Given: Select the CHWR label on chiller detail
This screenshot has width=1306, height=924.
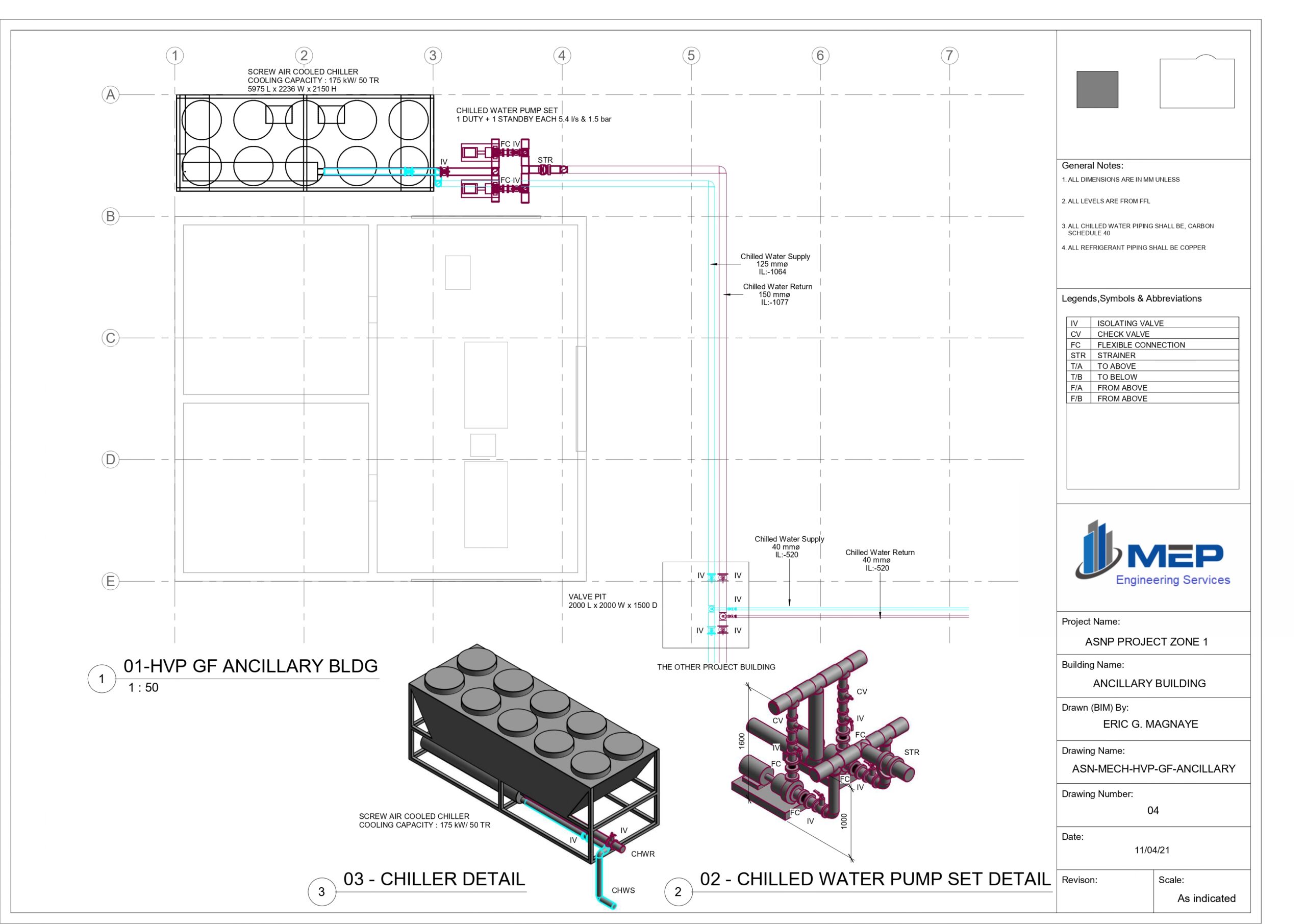Looking at the screenshot, I should (642, 854).
